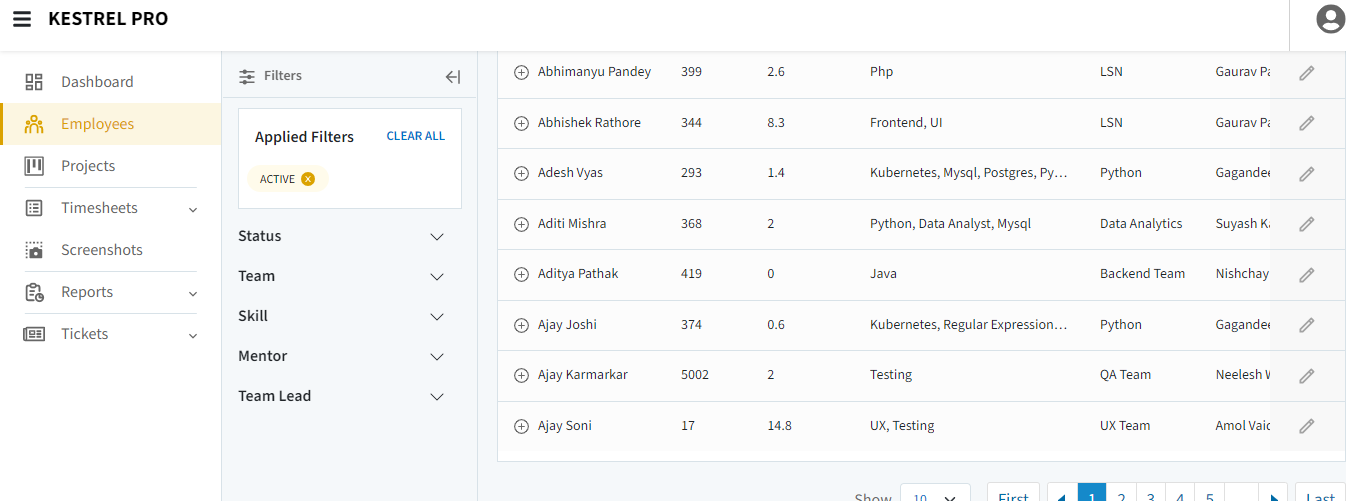Expand row details for Abhishek Rathore
1346x501 pixels.
coord(521,123)
